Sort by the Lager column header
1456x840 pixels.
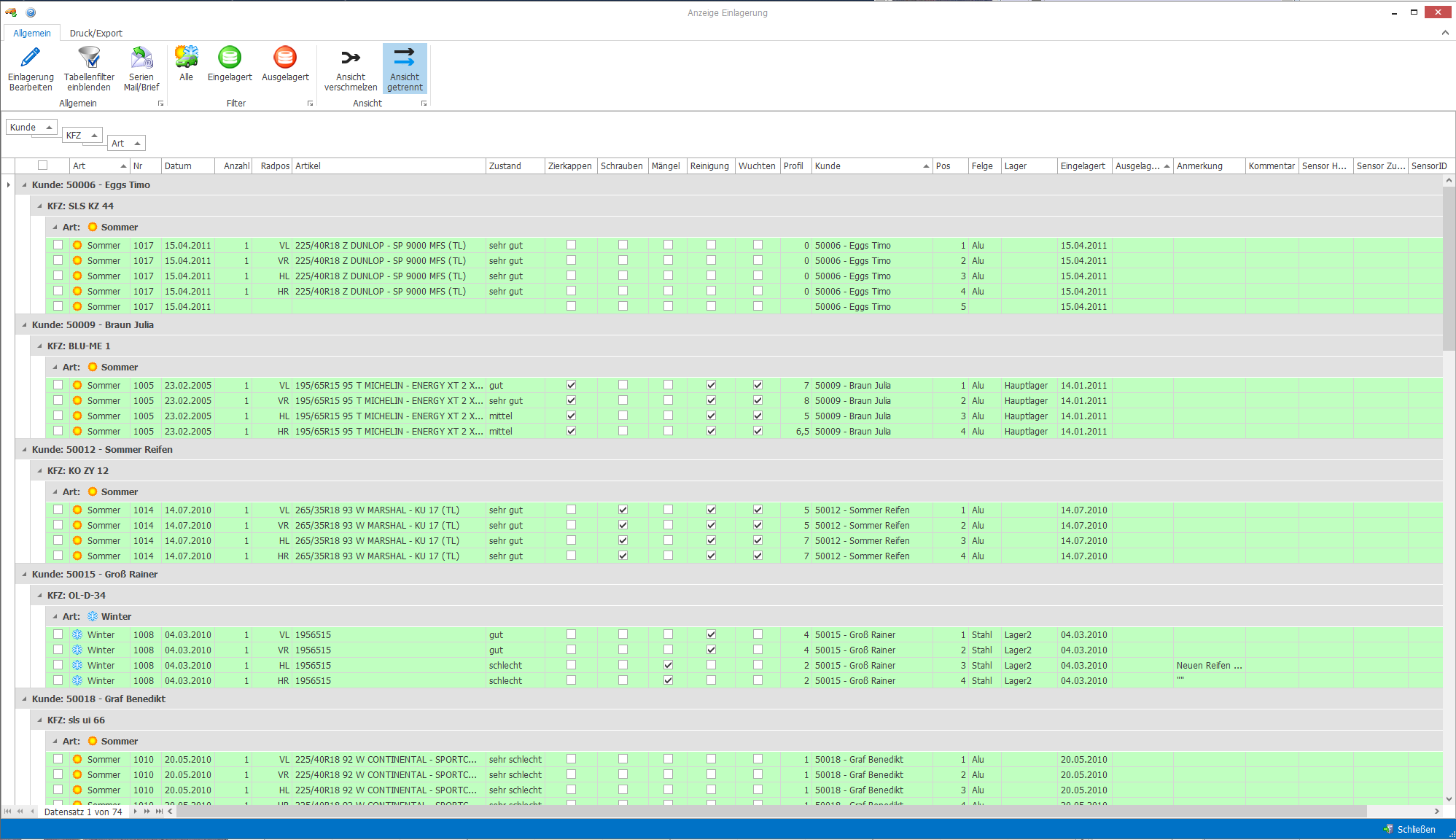(x=1029, y=166)
